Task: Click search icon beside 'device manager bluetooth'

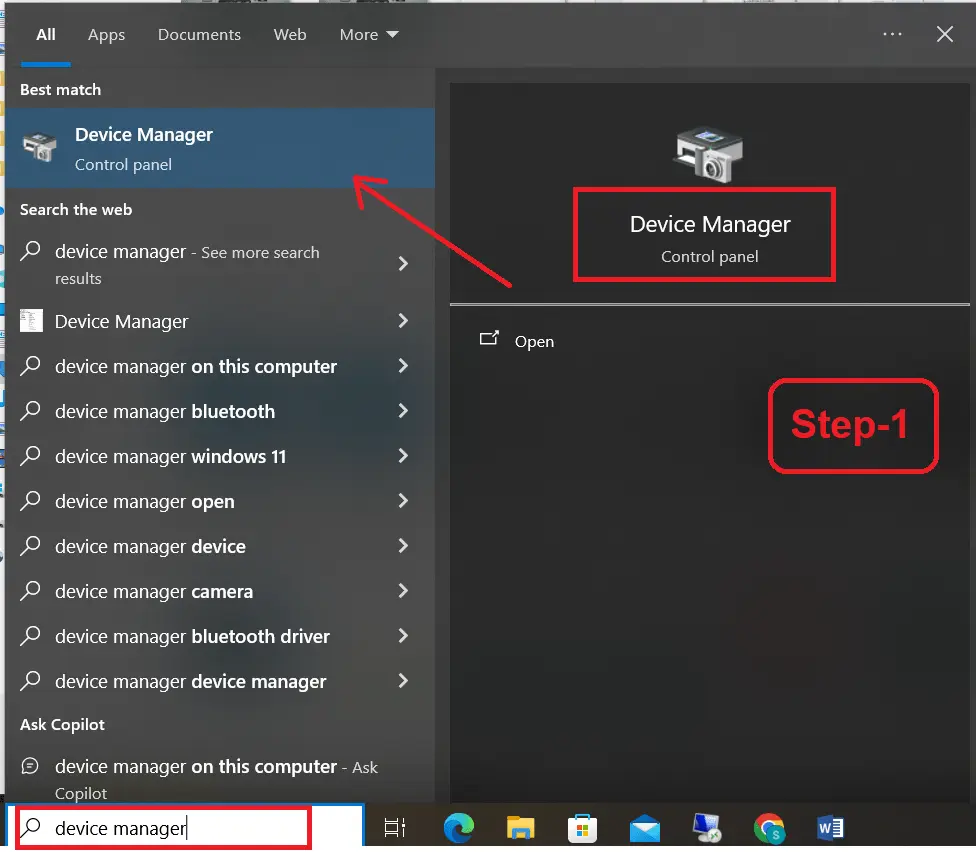Action: tap(30, 411)
